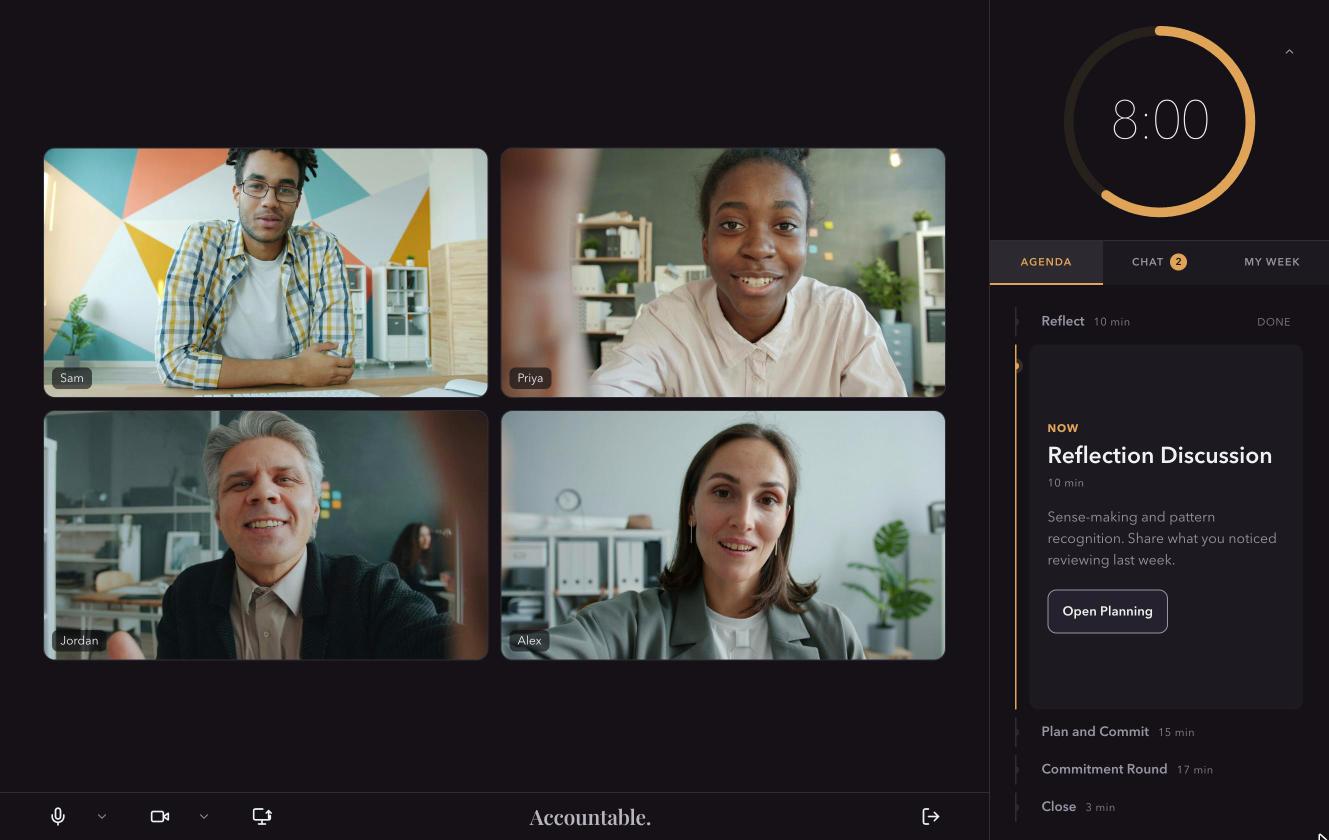
Task: Select Sam's video tile
Action: pos(266,272)
